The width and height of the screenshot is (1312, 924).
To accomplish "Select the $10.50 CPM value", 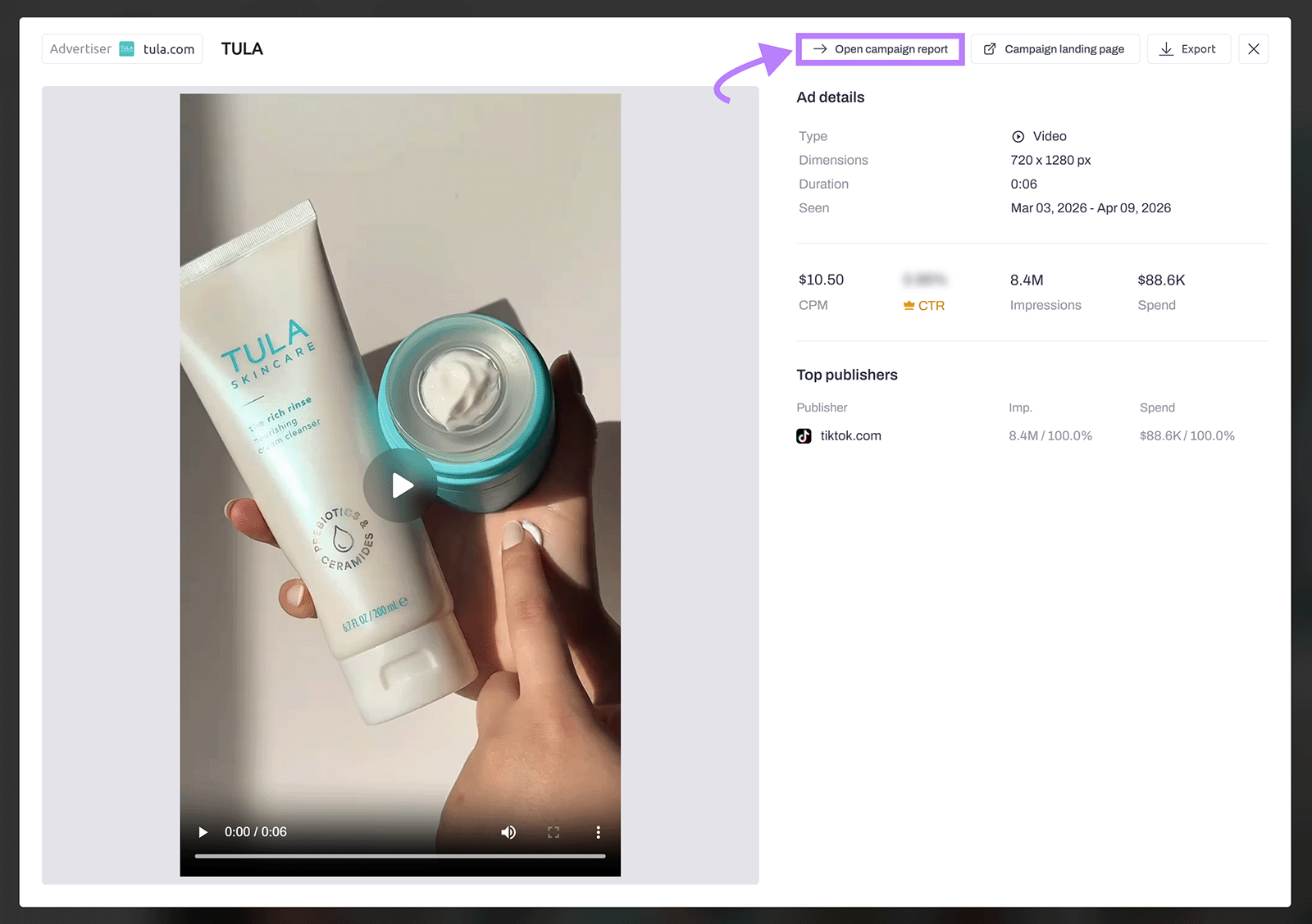I will (x=821, y=280).
